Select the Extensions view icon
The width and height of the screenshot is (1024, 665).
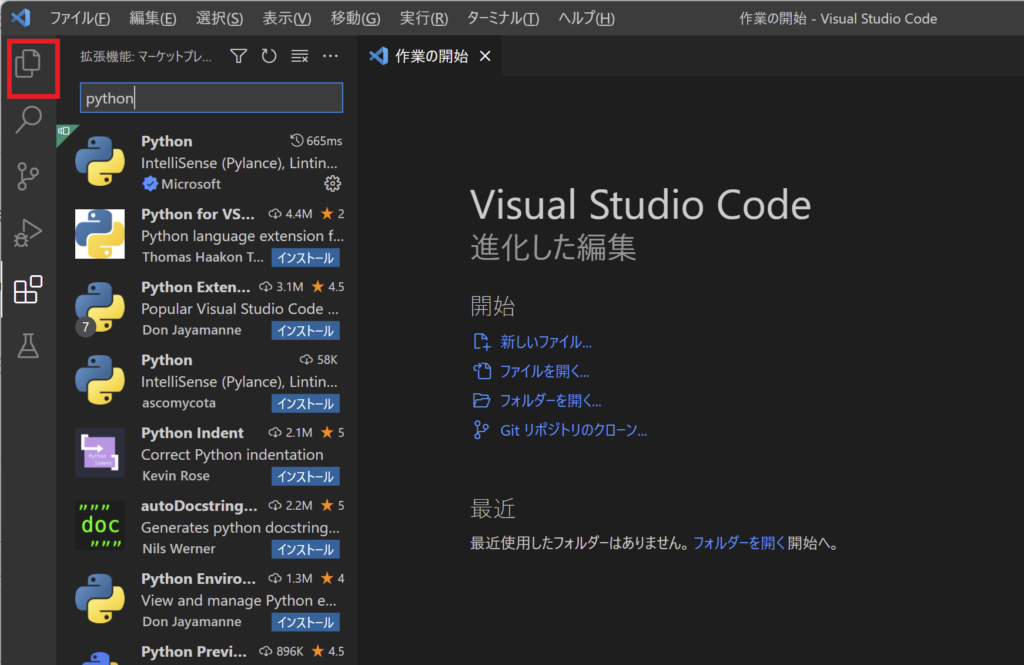tap(28, 289)
